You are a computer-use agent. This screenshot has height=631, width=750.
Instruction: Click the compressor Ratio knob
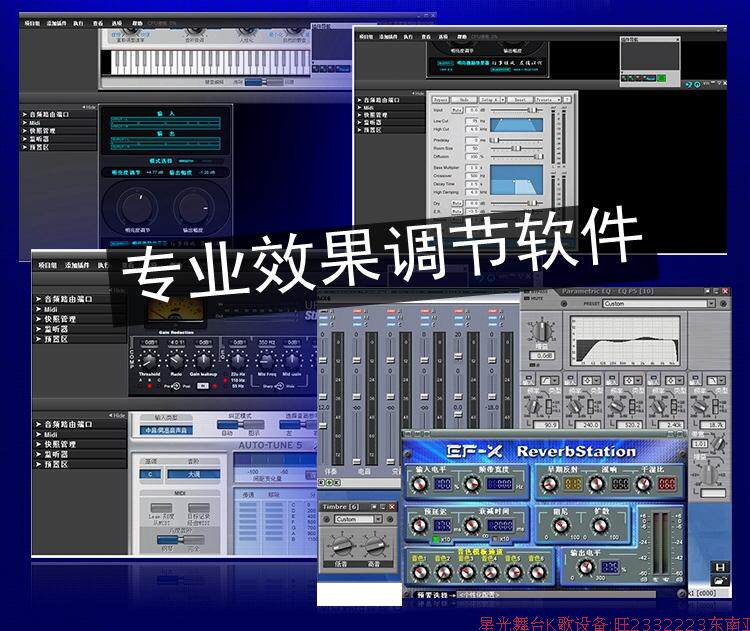[176, 360]
